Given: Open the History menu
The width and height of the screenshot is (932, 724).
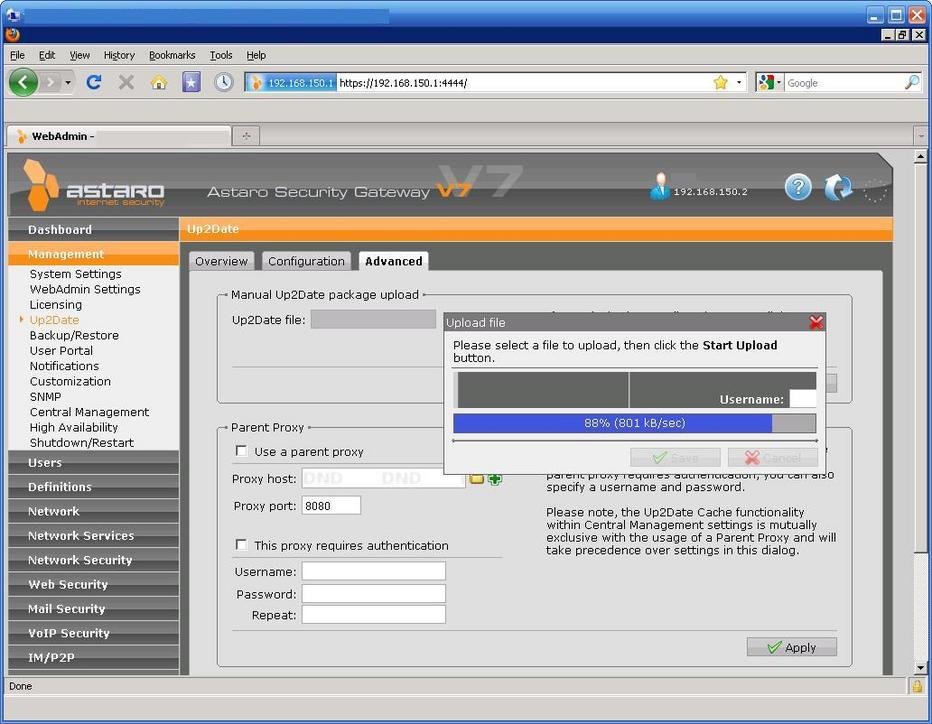Looking at the screenshot, I should 119,55.
